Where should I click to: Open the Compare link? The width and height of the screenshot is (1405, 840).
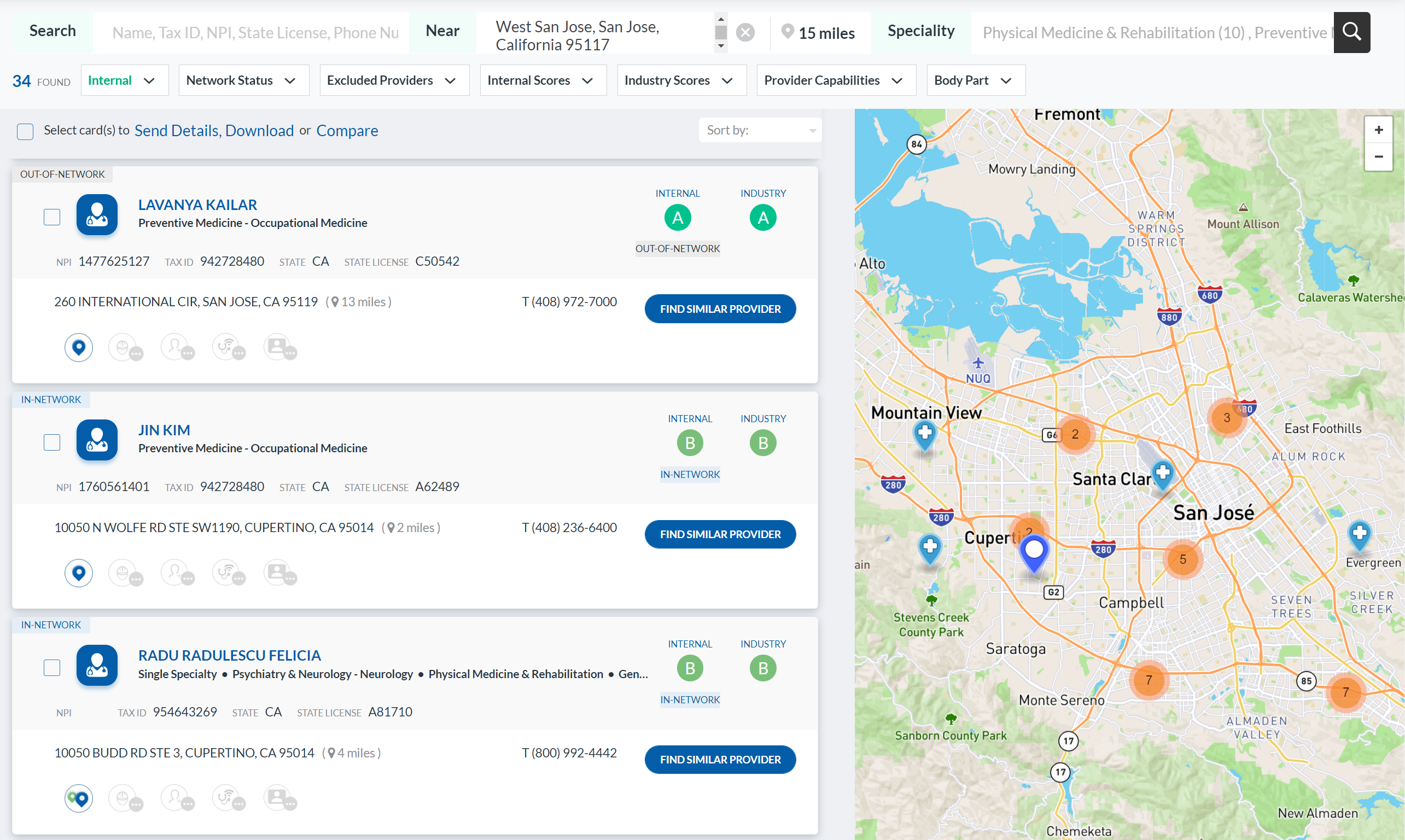pyautogui.click(x=346, y=131)
